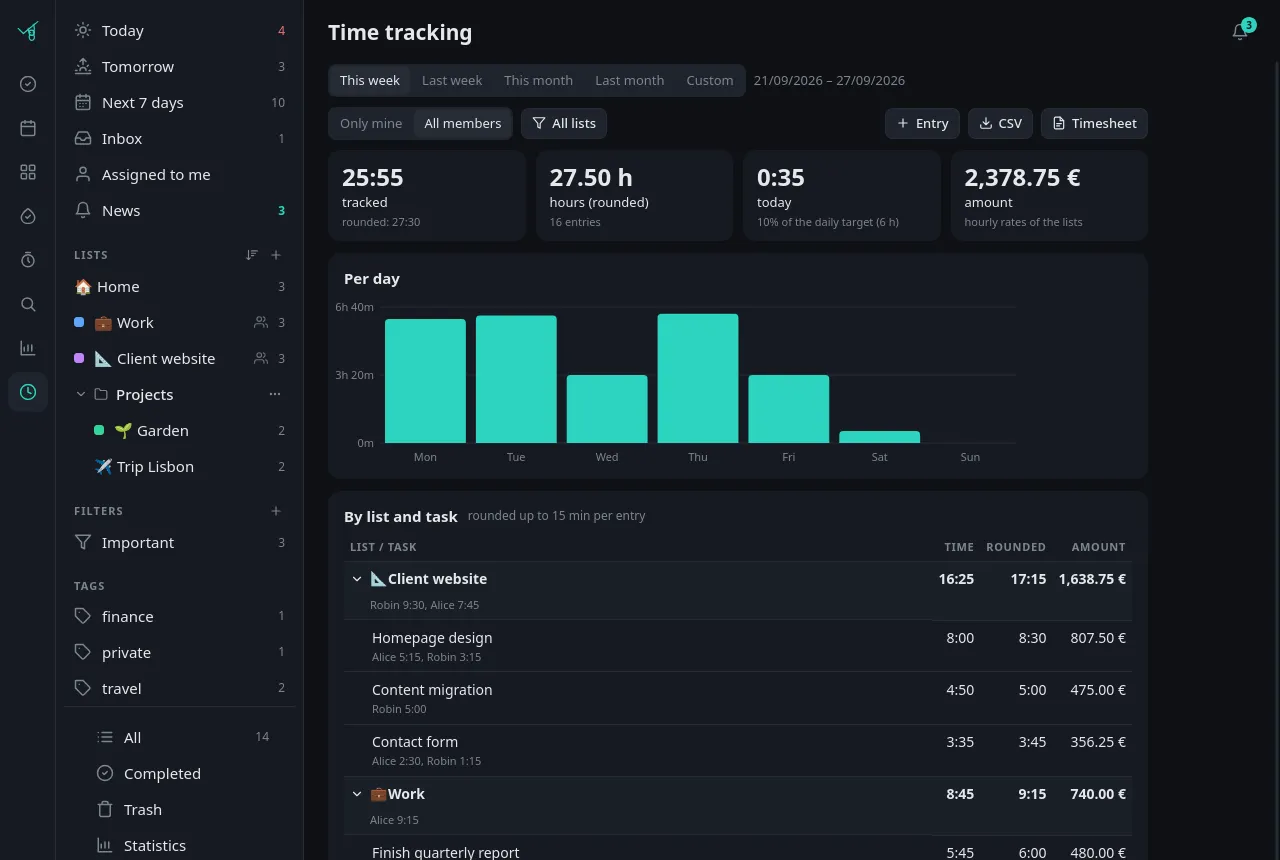Click the shared members icon on Client website
Viewport: 1280px width, 860px height.
tap(261, 358)
